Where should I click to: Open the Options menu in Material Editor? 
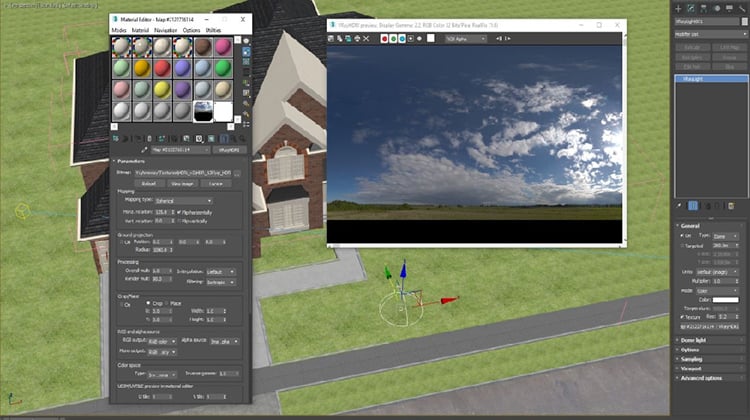[191, 30]
